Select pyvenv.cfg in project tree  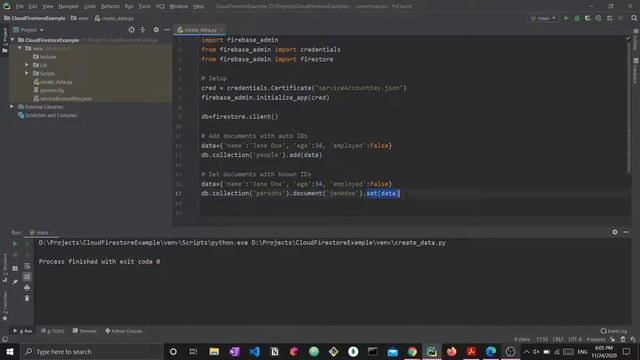[49, 90]
